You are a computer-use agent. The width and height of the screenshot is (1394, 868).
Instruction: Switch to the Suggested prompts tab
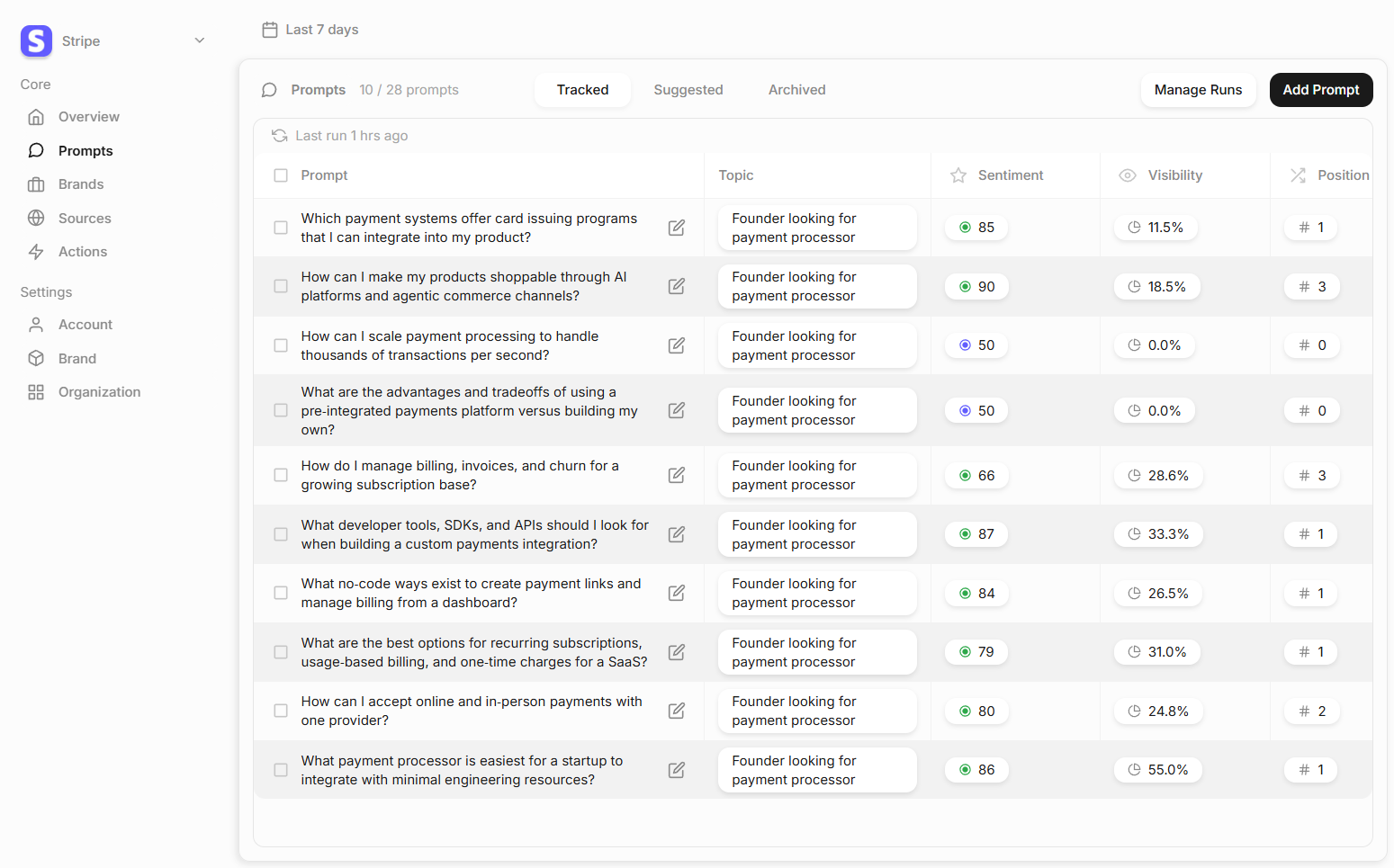click(688, 89)
